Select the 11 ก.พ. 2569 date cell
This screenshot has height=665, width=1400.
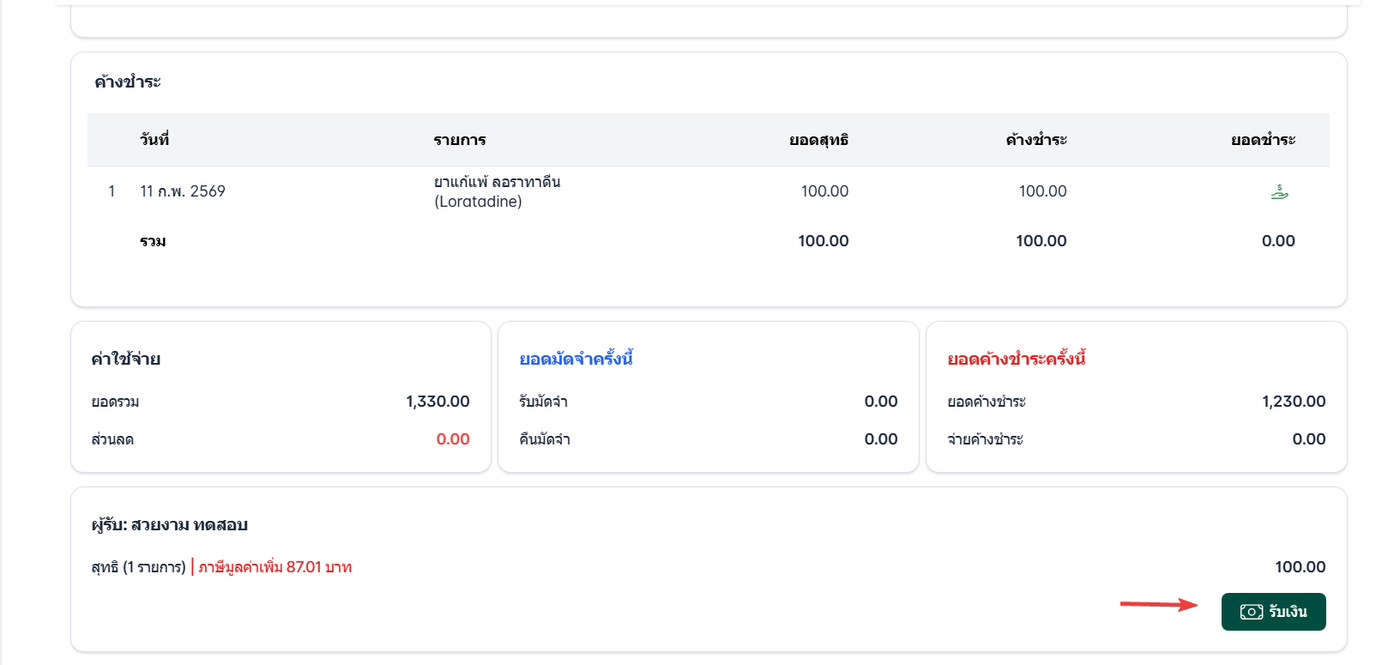click(183, 191)
